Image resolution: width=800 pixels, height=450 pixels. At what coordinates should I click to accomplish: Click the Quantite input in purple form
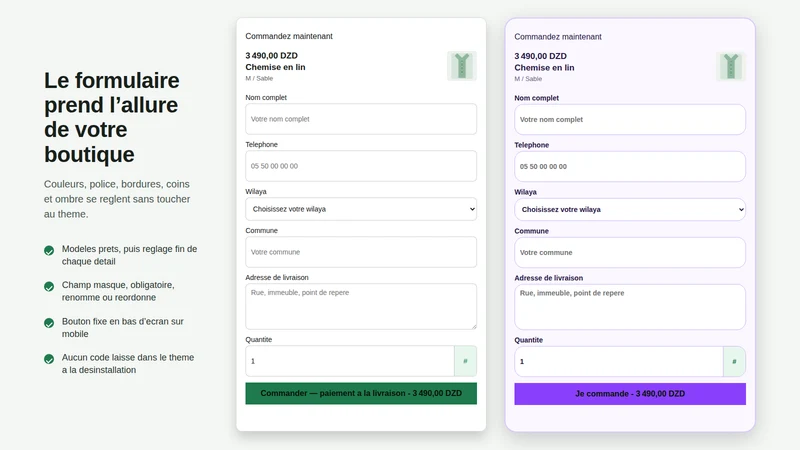click(618, 362)
